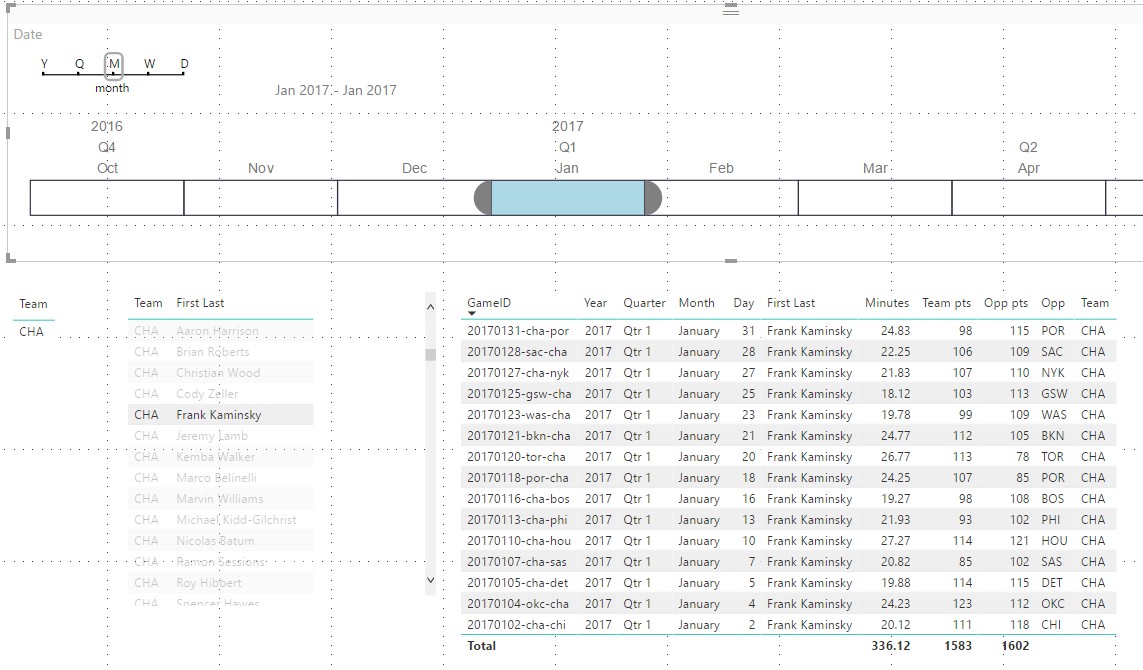The width and height of the screenshot is (1143, 670).
Task: Click the player list scroll up arrow
Action: (430, 308)
